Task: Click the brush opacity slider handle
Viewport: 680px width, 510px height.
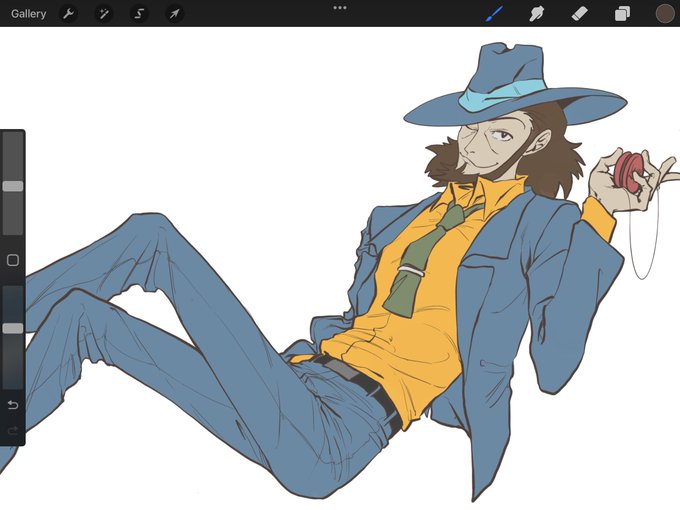Action: tap(13, 328)
